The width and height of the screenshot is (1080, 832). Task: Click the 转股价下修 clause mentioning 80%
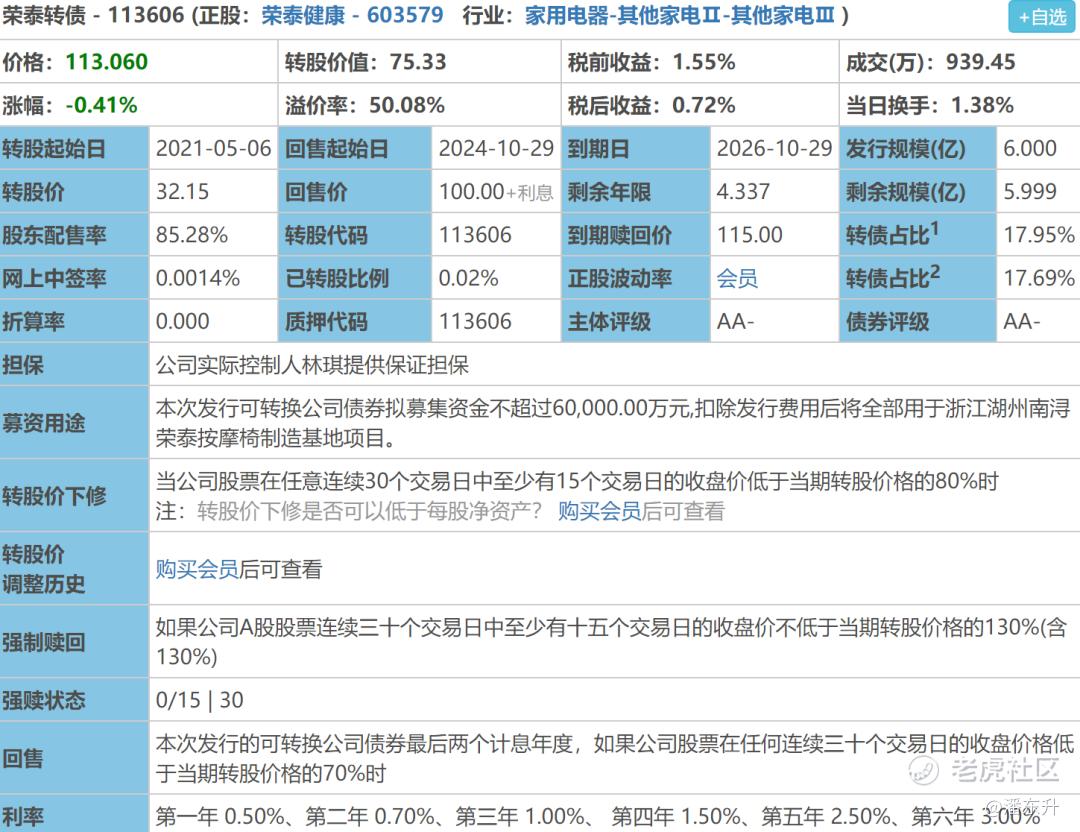[x=577, y=481]
